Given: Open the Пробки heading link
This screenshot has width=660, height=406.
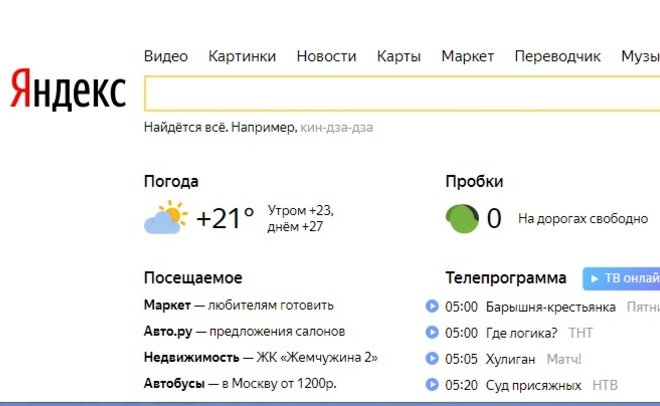Looking at the screenshot, I should (474, 181).
